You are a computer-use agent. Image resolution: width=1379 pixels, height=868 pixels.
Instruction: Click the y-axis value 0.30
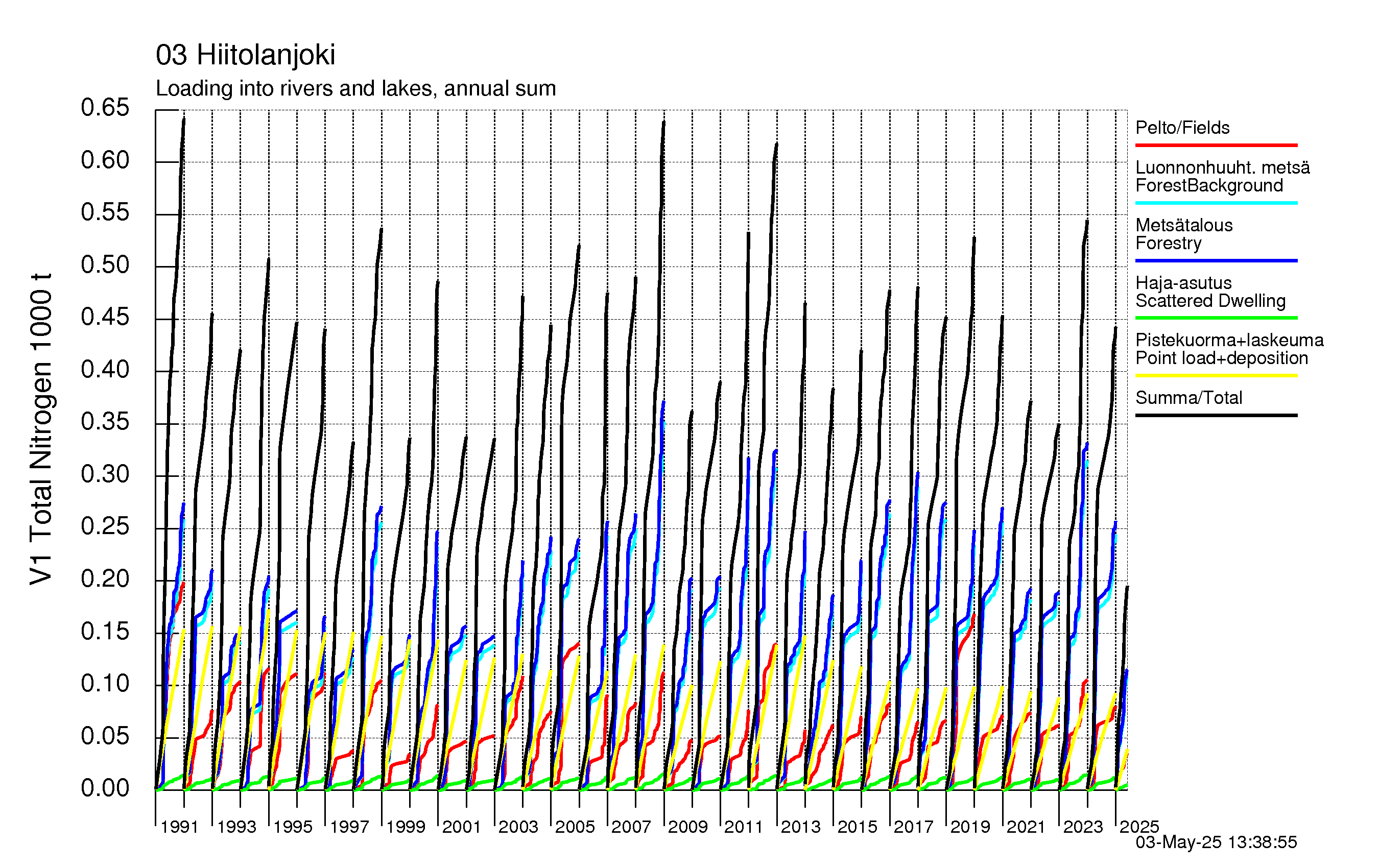[x=105, y=475]
